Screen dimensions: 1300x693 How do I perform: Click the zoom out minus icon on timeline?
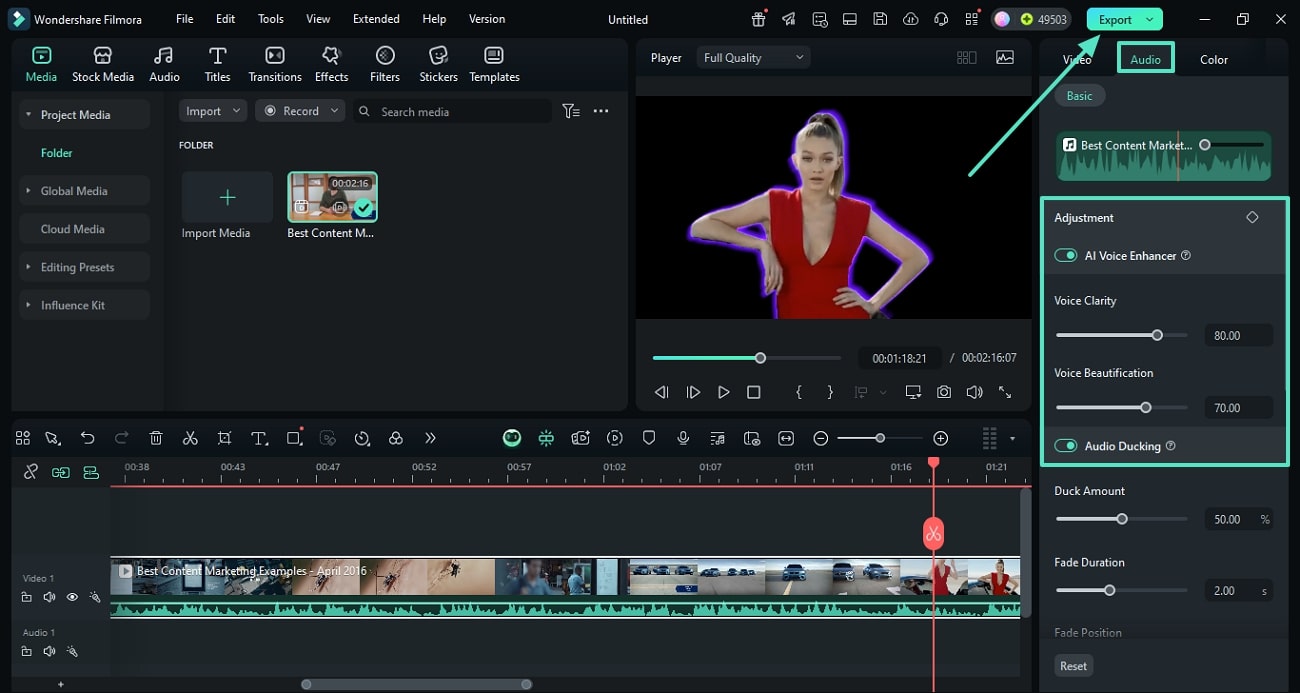coord(821,438)
